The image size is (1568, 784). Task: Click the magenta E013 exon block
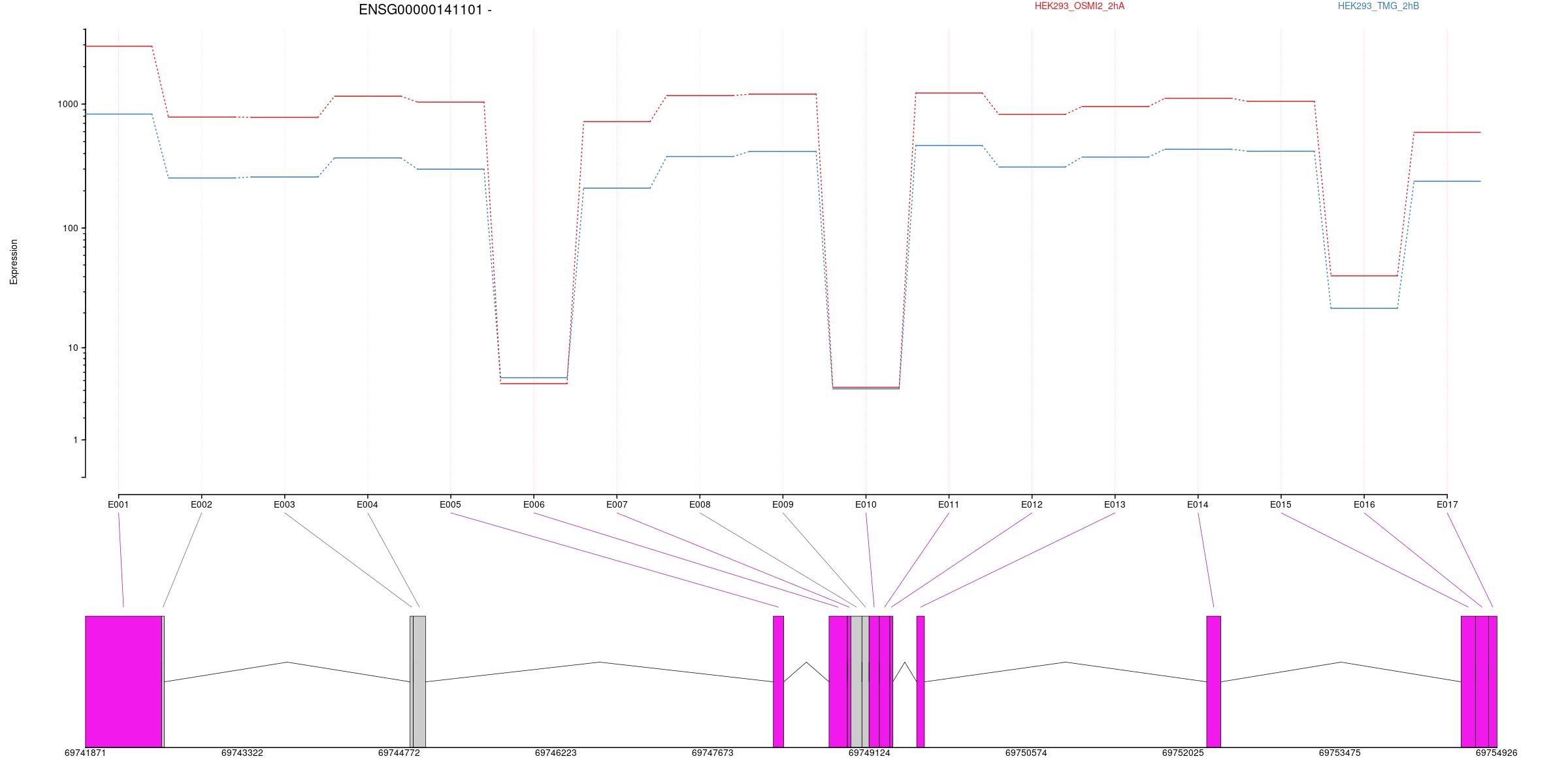click(921, 681)
